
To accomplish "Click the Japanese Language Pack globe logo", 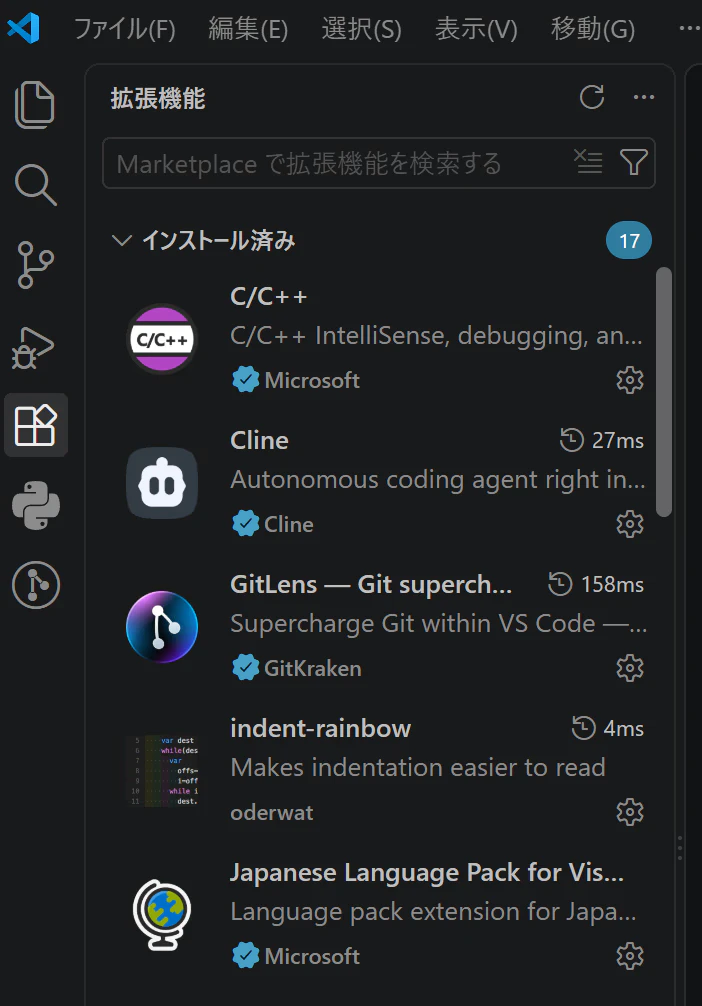I will (x=162, y=914).
